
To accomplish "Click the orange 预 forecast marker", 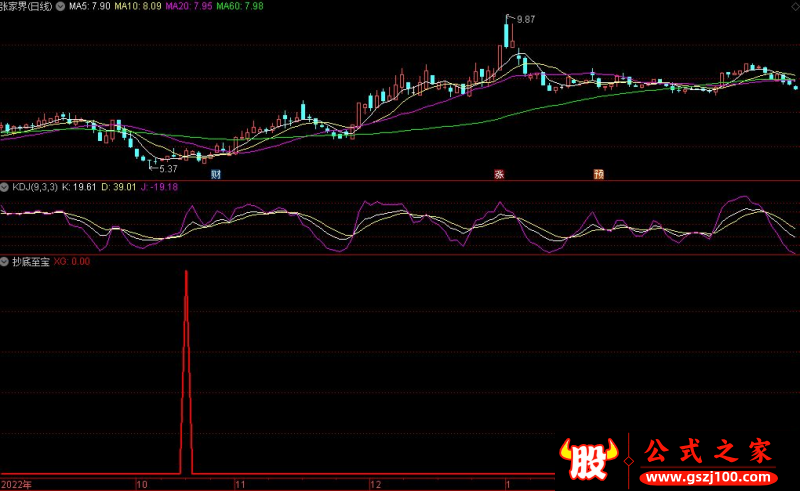I will (598, 174).
